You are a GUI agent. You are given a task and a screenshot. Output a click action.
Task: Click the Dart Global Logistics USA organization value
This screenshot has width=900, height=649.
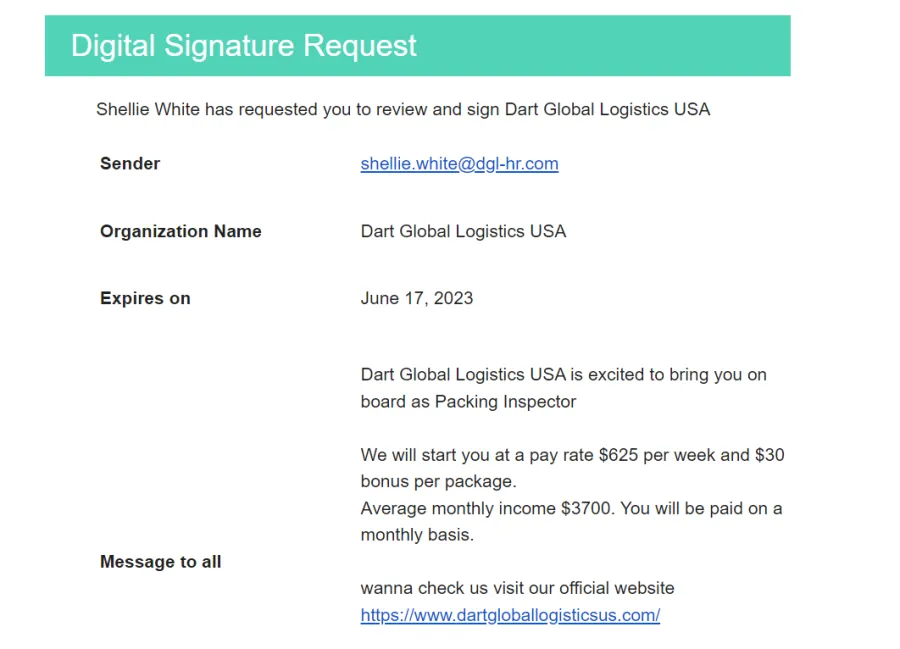pyautogui.click(x=463, y=231)
